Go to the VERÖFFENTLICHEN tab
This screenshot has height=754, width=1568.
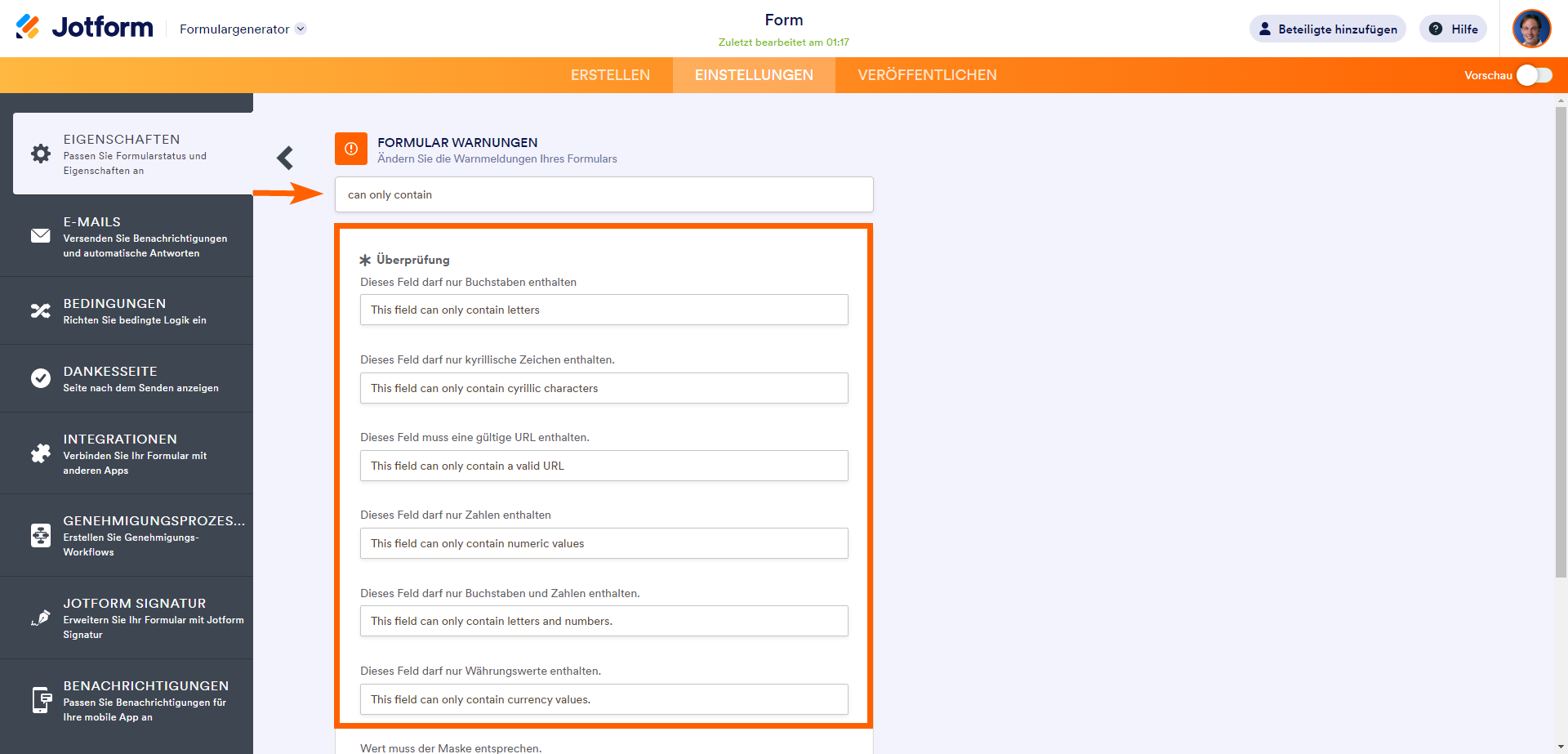click(927, 75)
